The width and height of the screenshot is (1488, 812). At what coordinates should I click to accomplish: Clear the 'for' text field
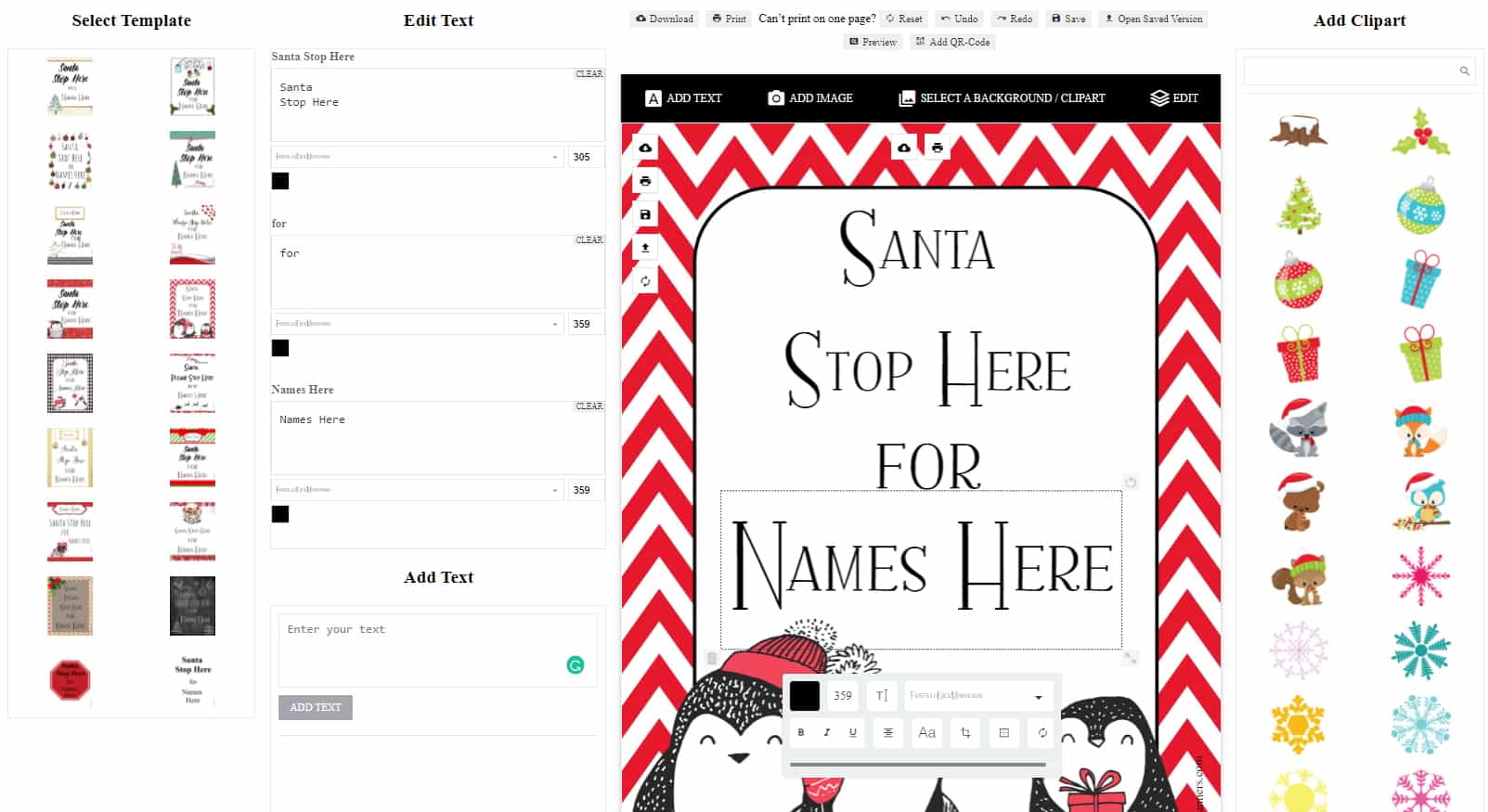[x=589, y=239]
